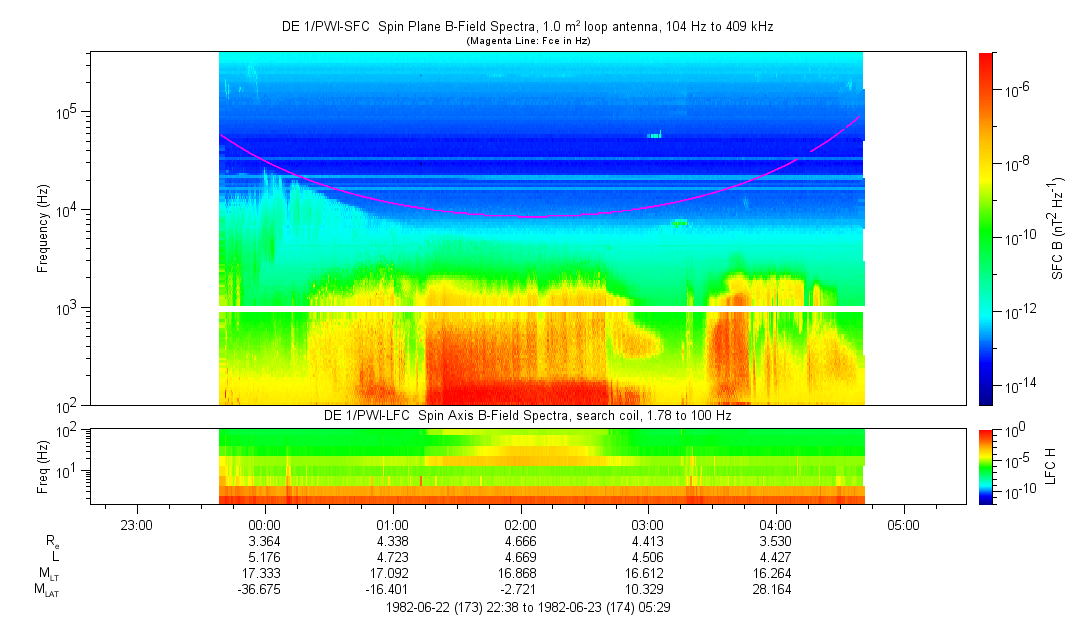Image resolution: width=1083 pixels, height=620 pixels.
Task: Click the white gap band across the spectrogram
Action: pos(540,308)
